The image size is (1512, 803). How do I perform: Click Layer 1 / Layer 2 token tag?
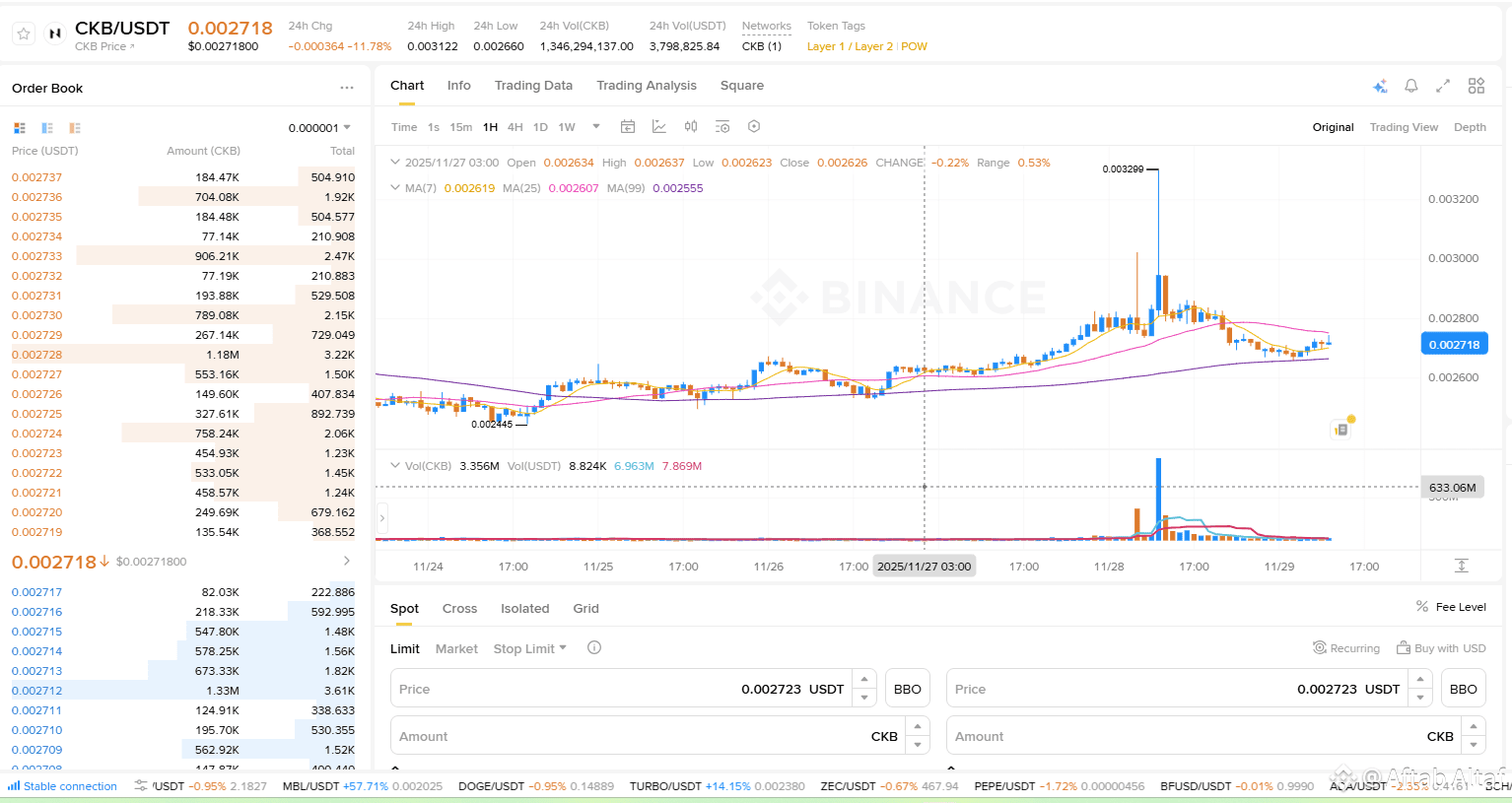click(x=850, y=46)
